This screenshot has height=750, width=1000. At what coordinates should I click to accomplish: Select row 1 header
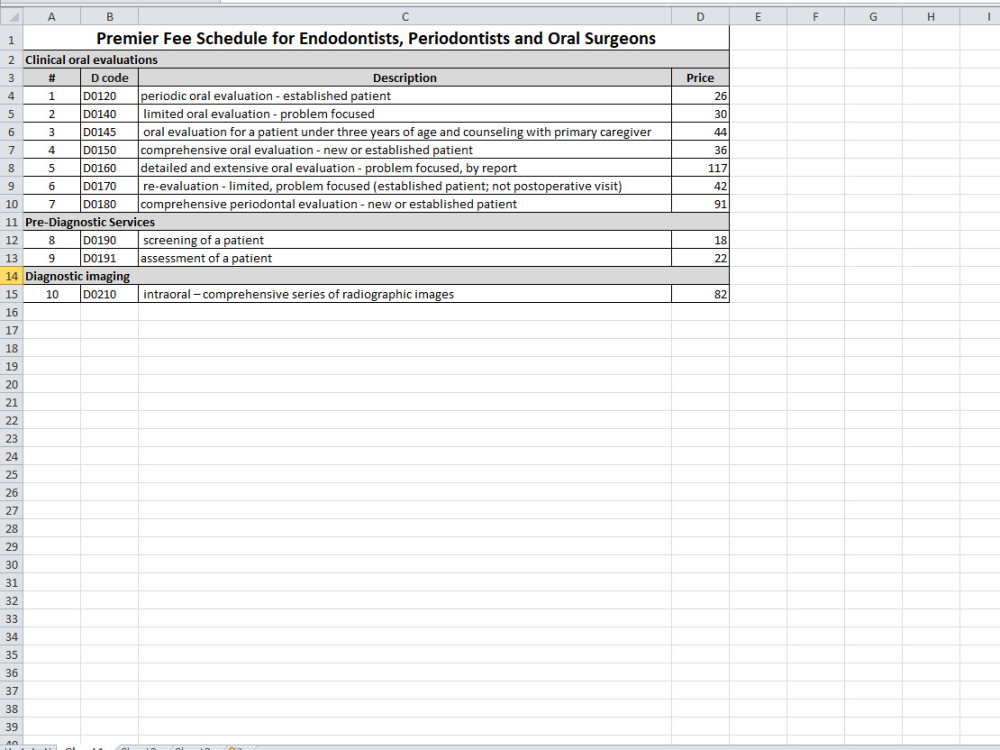pos(11,38)
